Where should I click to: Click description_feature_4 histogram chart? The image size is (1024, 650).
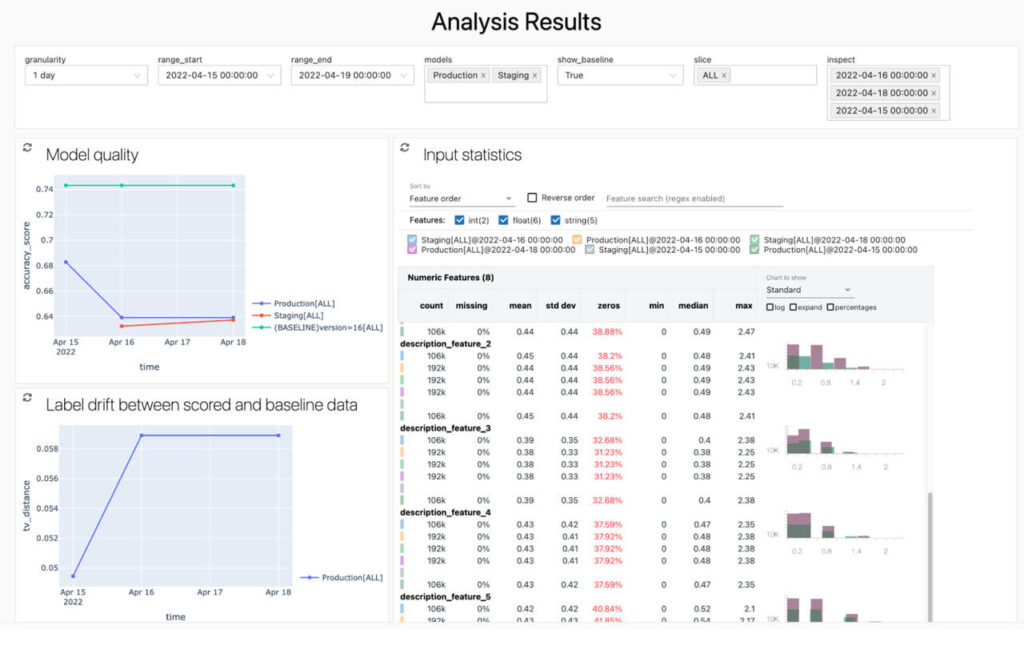[836, 532]
